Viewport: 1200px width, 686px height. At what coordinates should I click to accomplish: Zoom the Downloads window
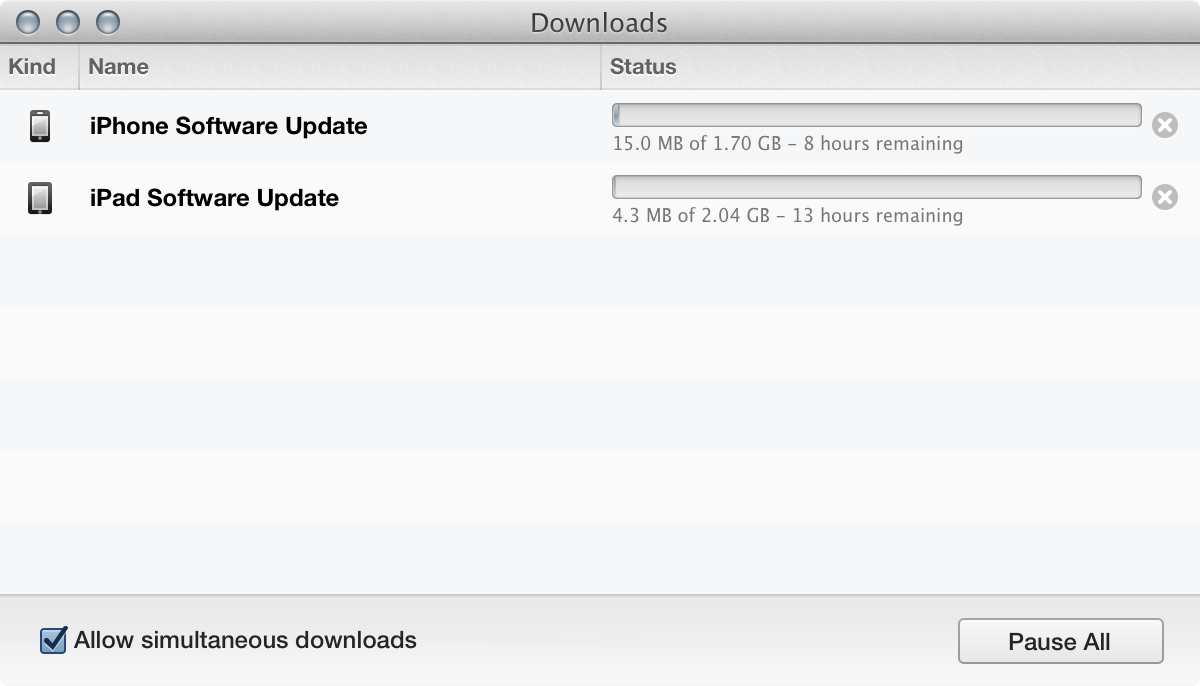pos(107,22)
